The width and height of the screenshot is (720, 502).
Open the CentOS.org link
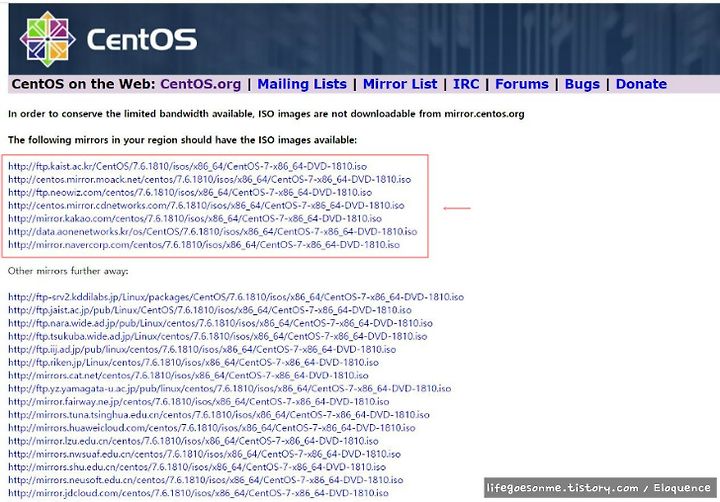point(201,84)
